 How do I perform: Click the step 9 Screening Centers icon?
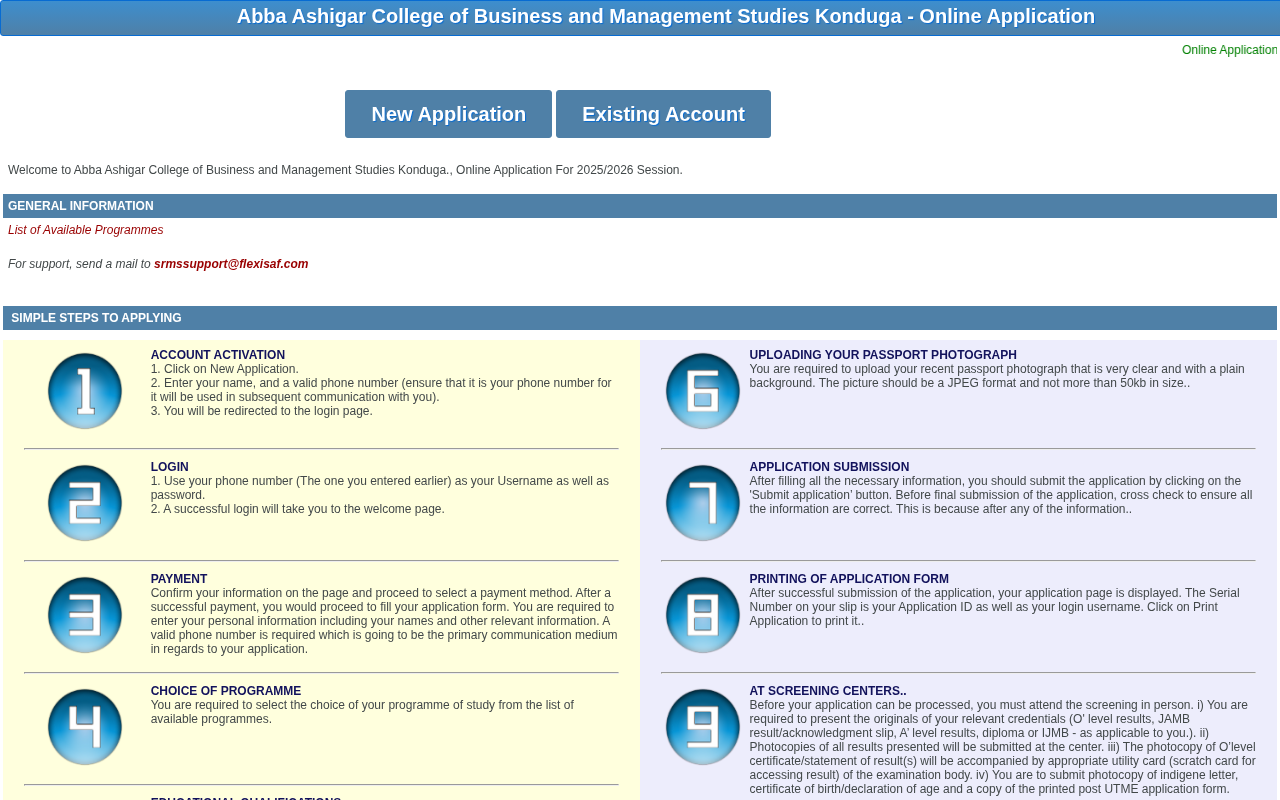coord(703,727)
